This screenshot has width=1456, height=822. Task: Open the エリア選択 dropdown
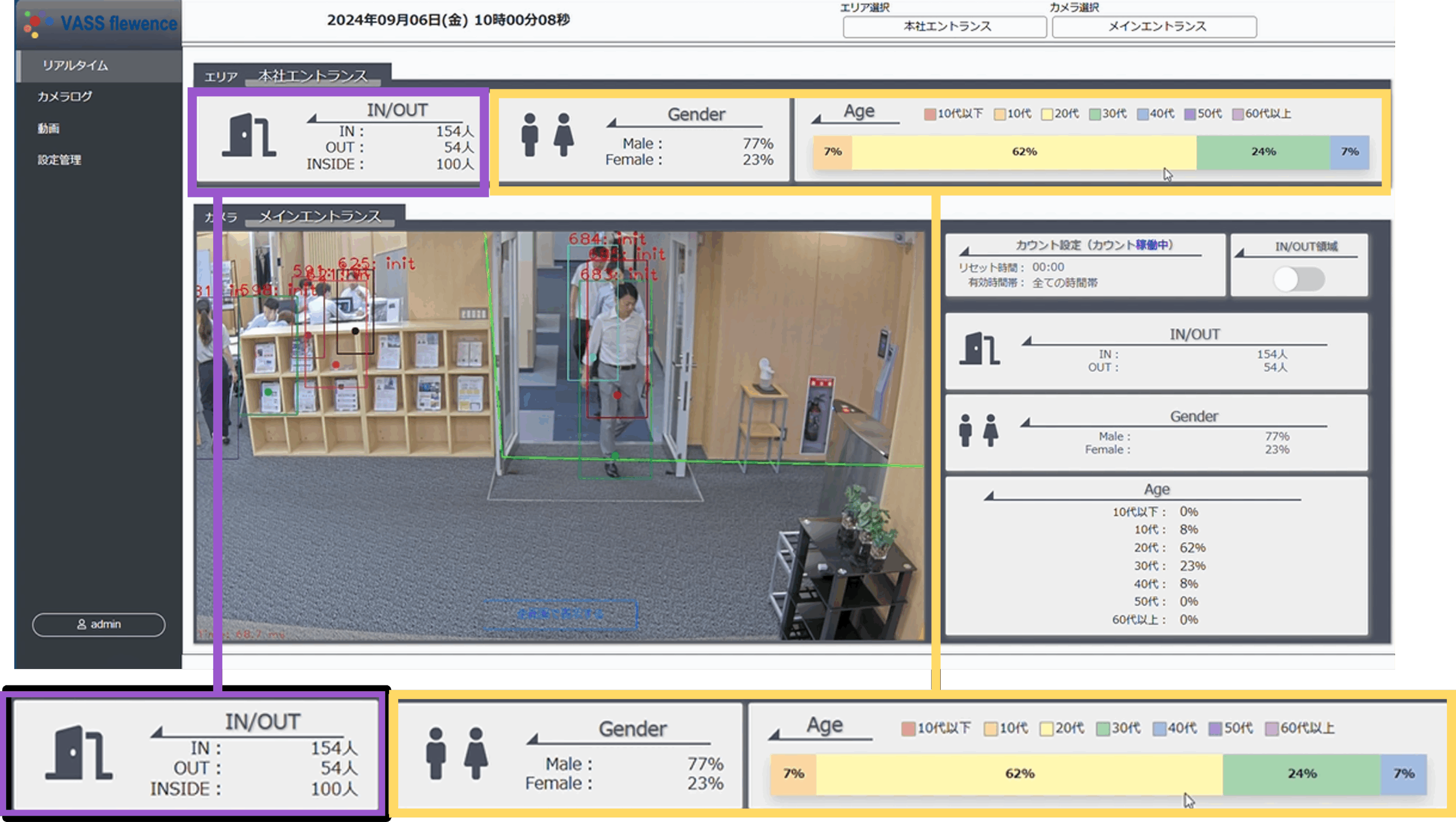coord(944,27)
